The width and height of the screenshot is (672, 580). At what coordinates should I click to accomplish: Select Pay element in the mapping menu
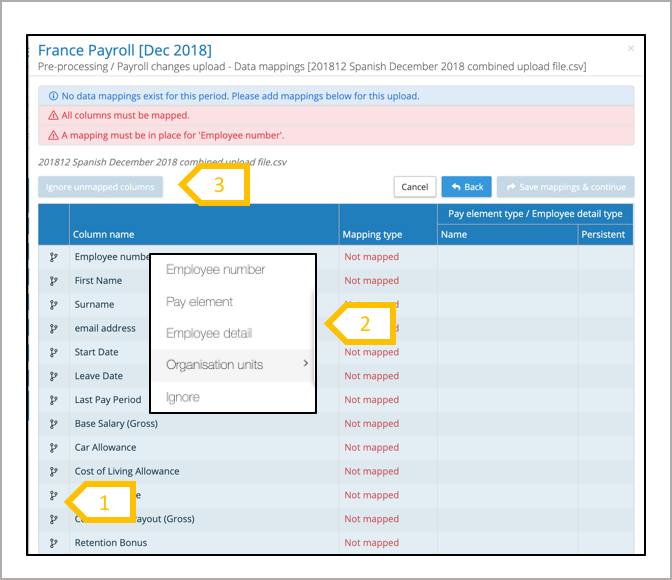pos(200,302)
